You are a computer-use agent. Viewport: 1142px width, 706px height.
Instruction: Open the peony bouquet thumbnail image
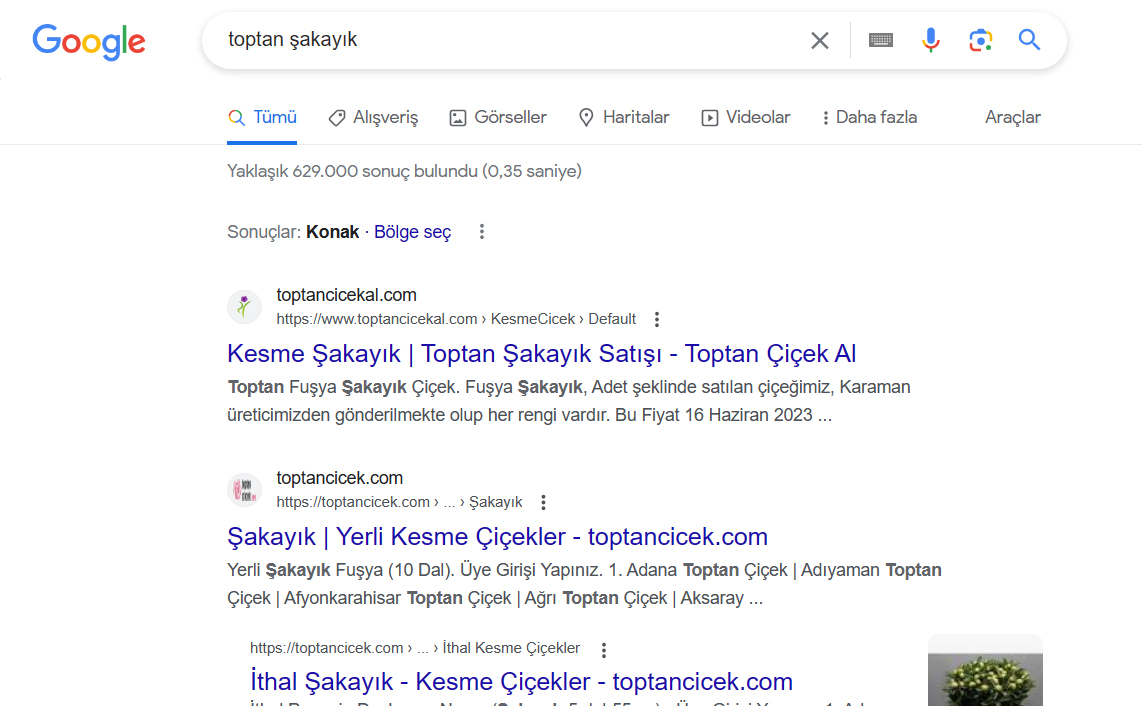984,672
